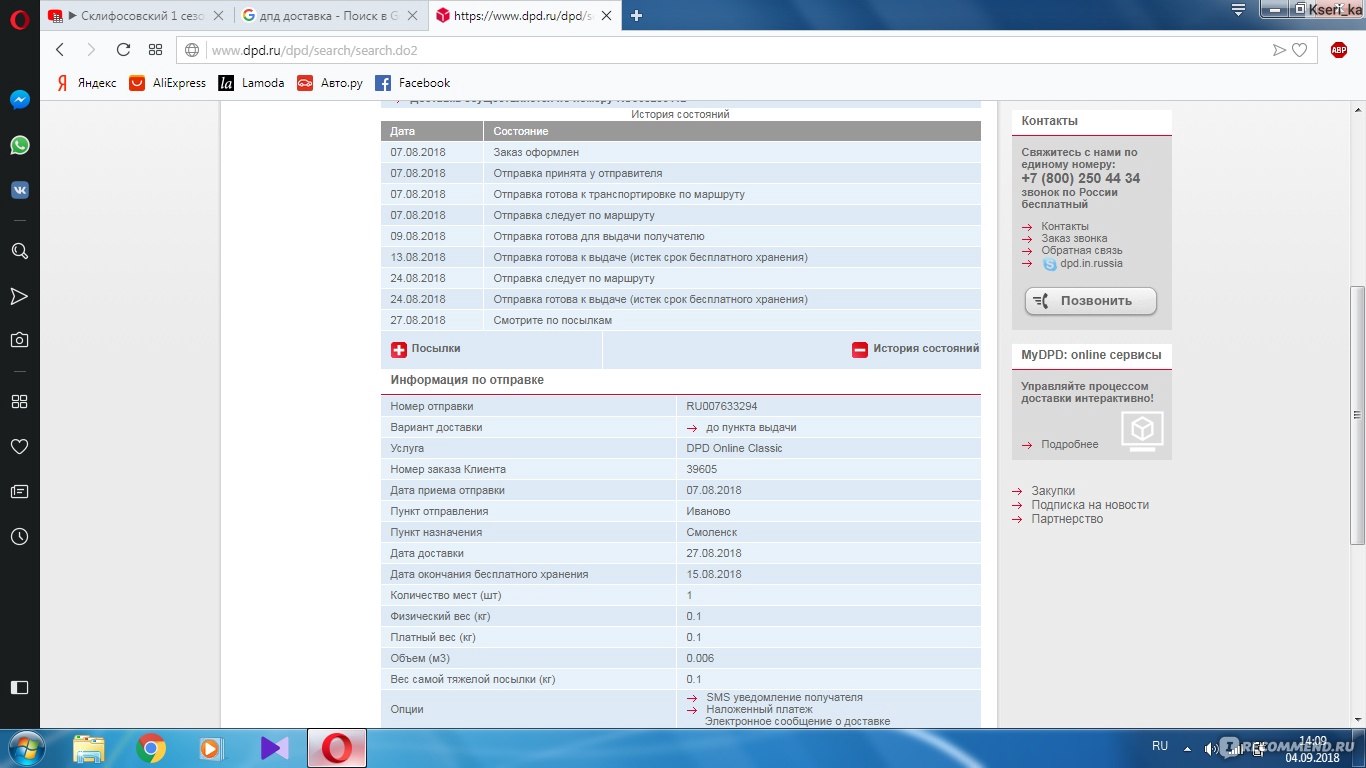Open the start page grid button in toolbar

tap(155, 50)
